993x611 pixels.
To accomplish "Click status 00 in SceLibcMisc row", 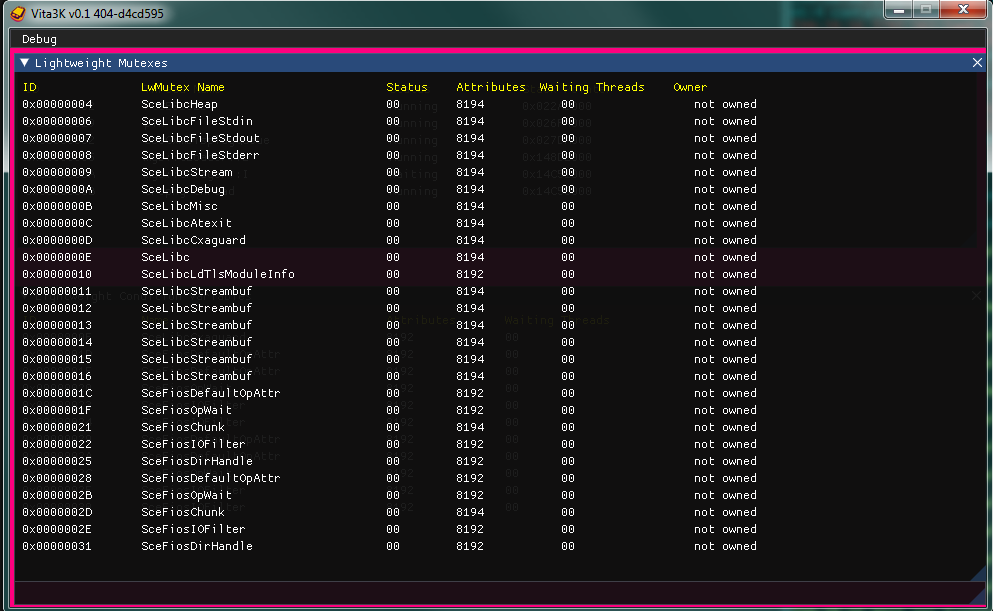I will [393, 206].
